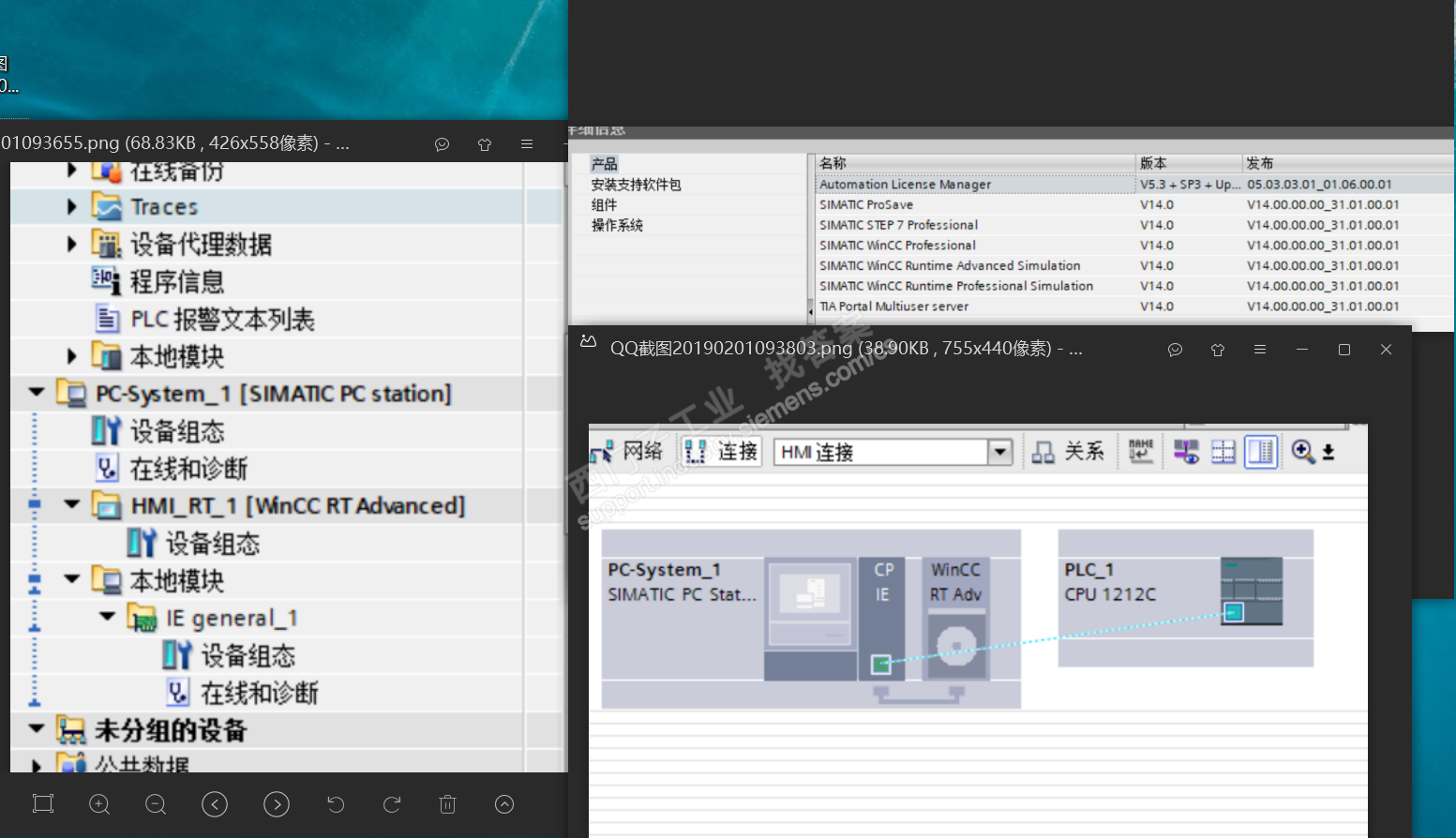Open the left viewer hamburger menu
The height and width of the screenshot is (838, 1456).
527,144
